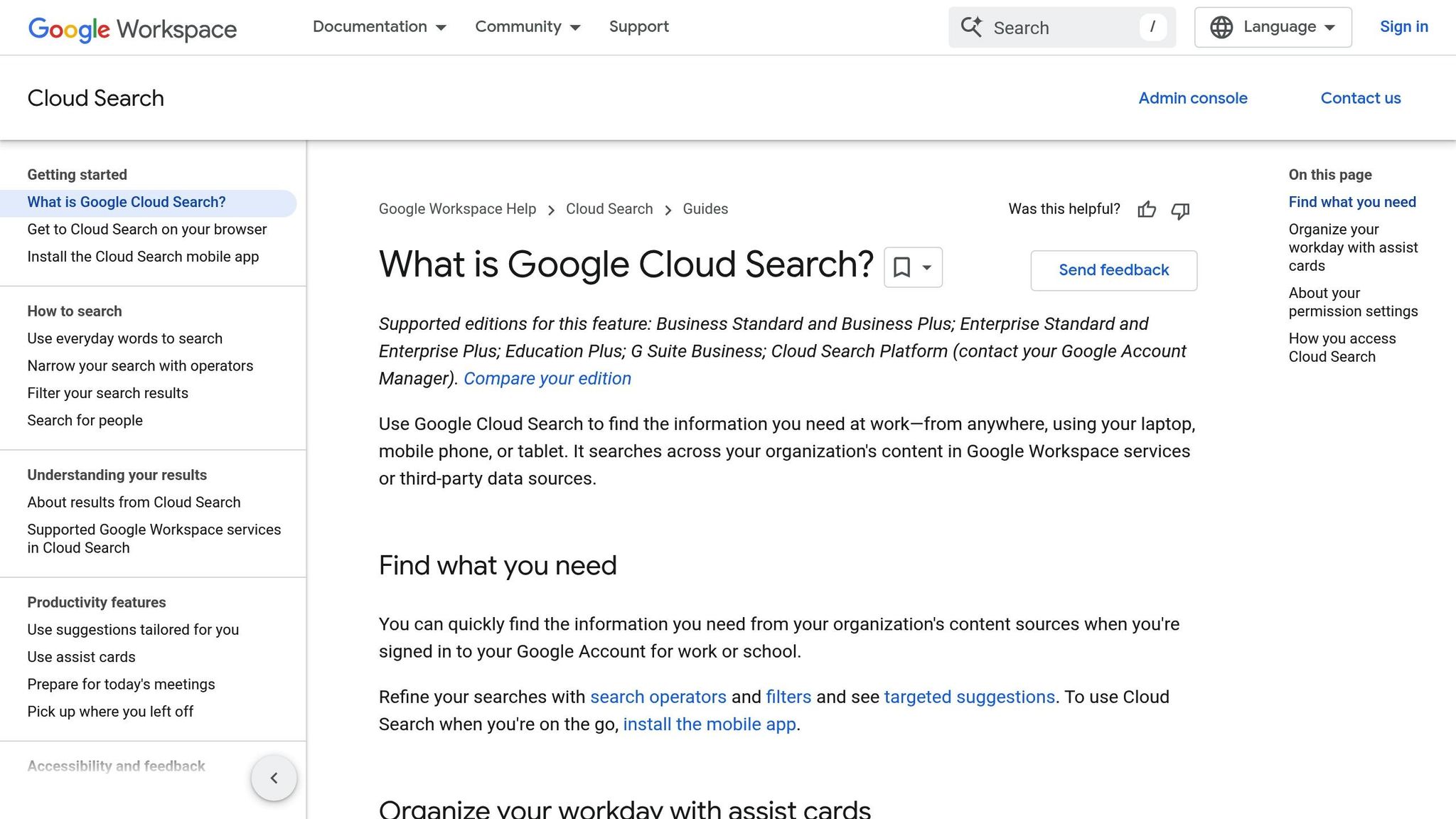Viewport: 1456px width, 819px height.
Task: Open Filter your search results
Action: [107, 393]
